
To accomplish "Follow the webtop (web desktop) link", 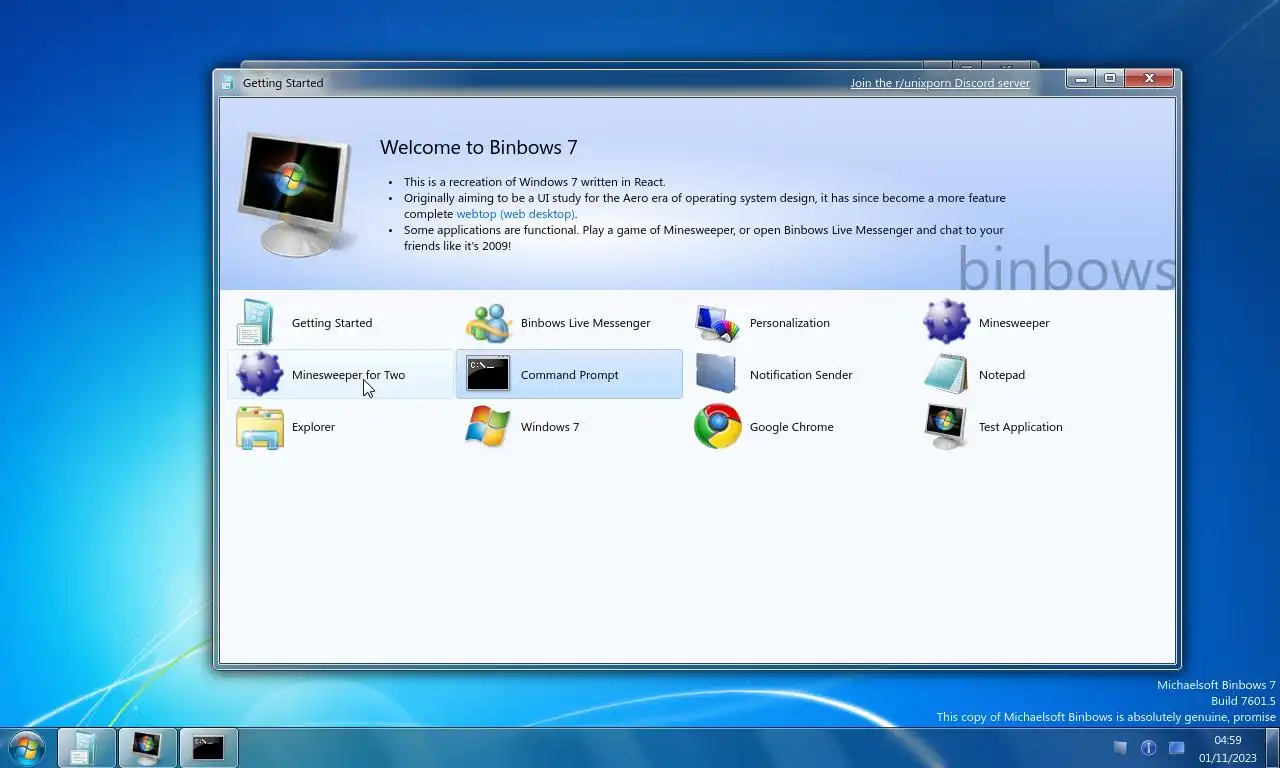I will coord(515,214).
